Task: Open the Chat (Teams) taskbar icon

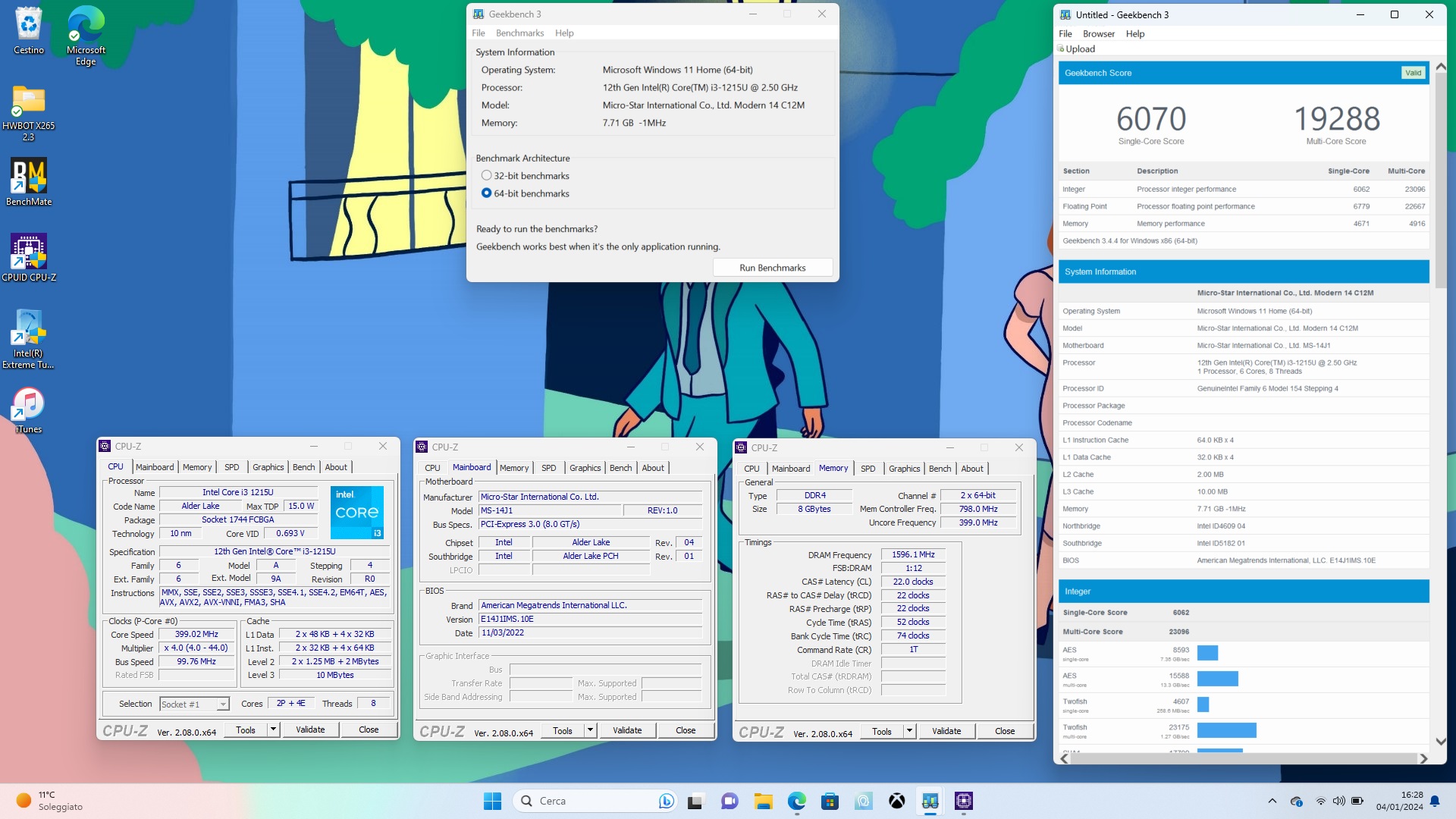Action: coord(729,801)
